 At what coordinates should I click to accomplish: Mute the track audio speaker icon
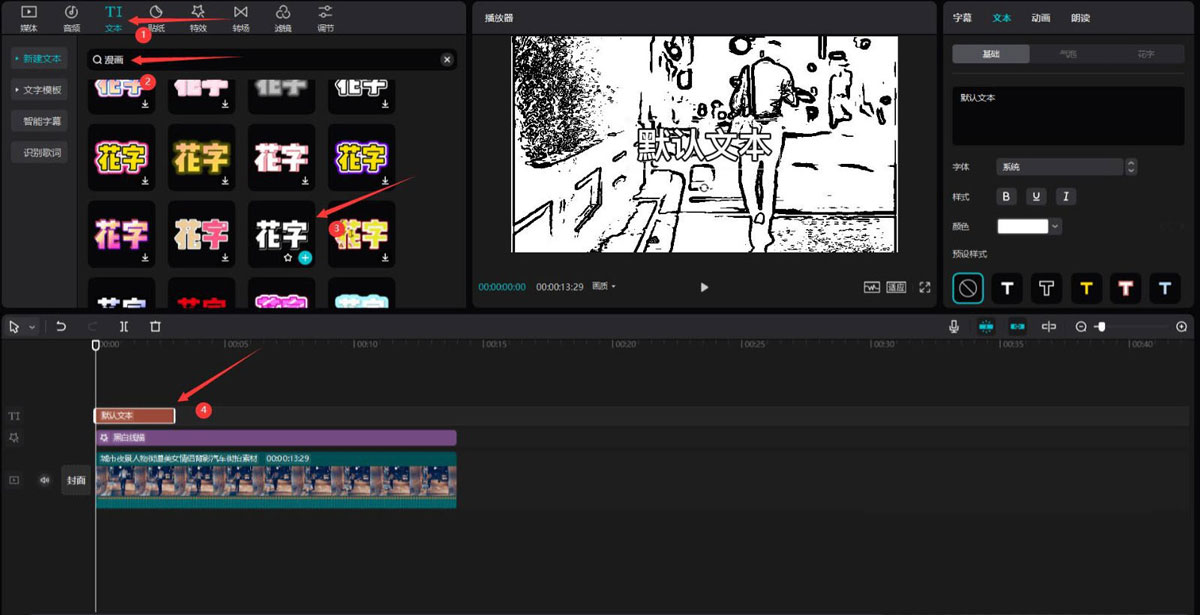(42, 480)
